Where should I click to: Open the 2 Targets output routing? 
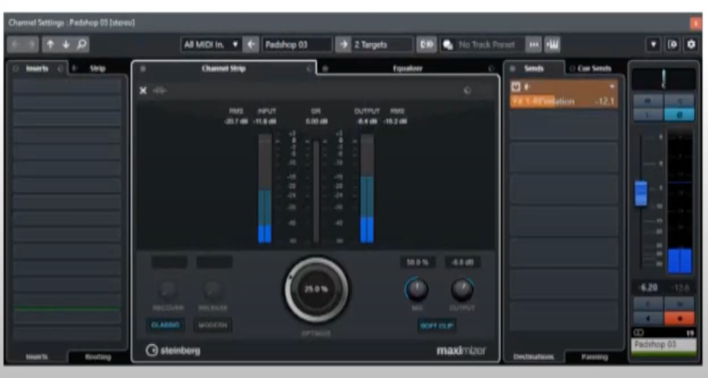tap(382, 44)
